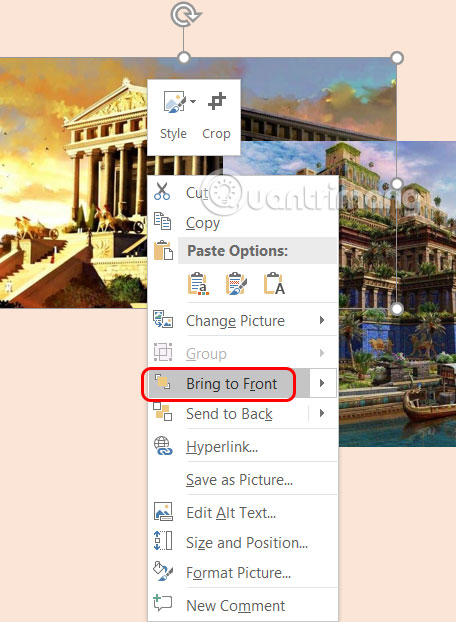Expand the Change Picture submenu arrow
456x622 pixels.
click(x=322, y=320)
